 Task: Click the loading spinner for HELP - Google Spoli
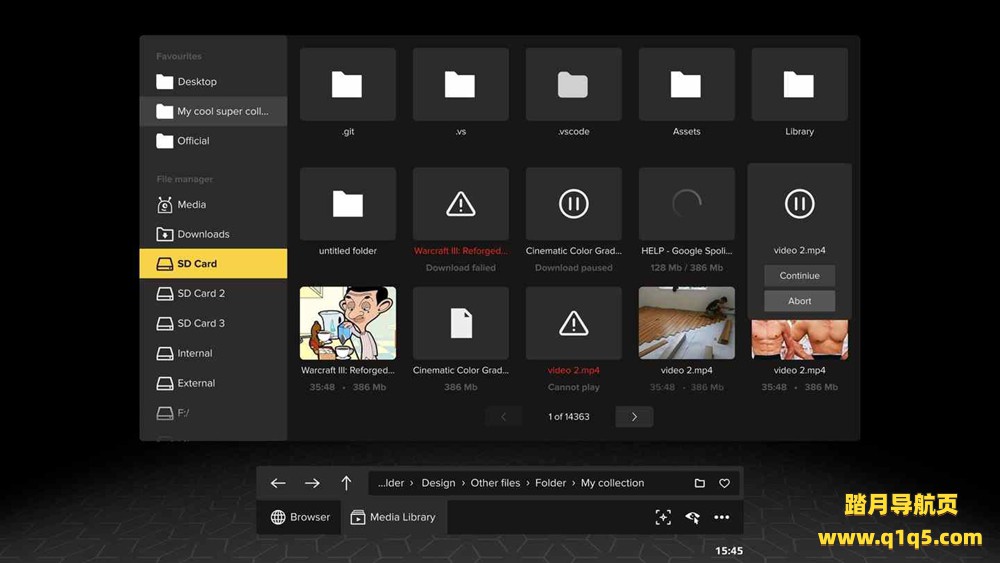click(686, 204)
